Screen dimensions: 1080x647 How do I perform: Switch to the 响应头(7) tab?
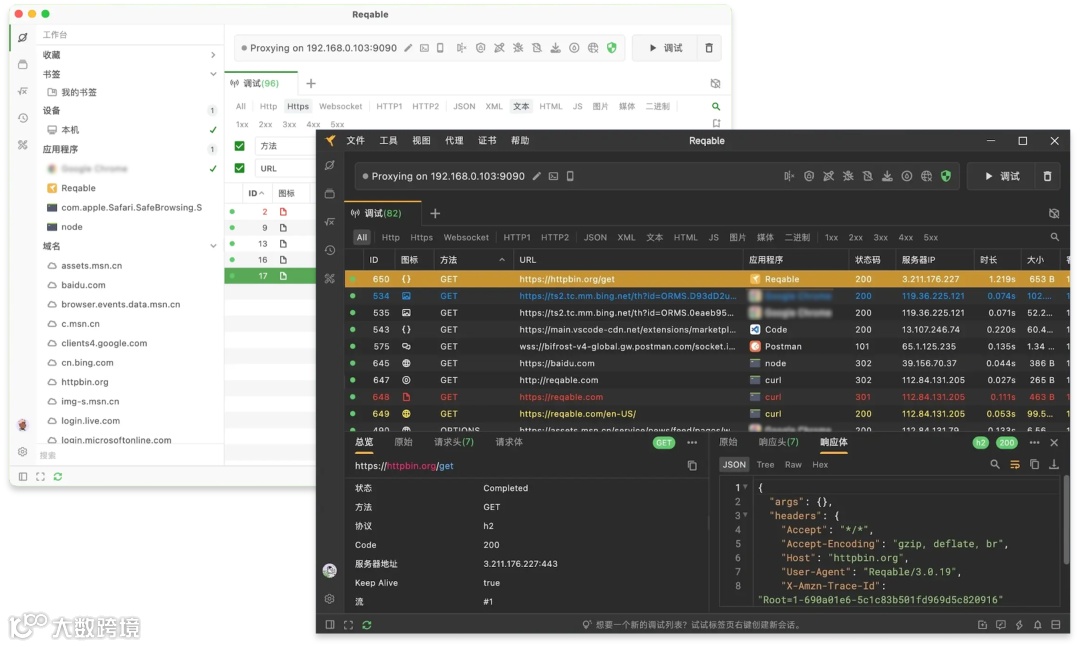click(x=778, y=442)
